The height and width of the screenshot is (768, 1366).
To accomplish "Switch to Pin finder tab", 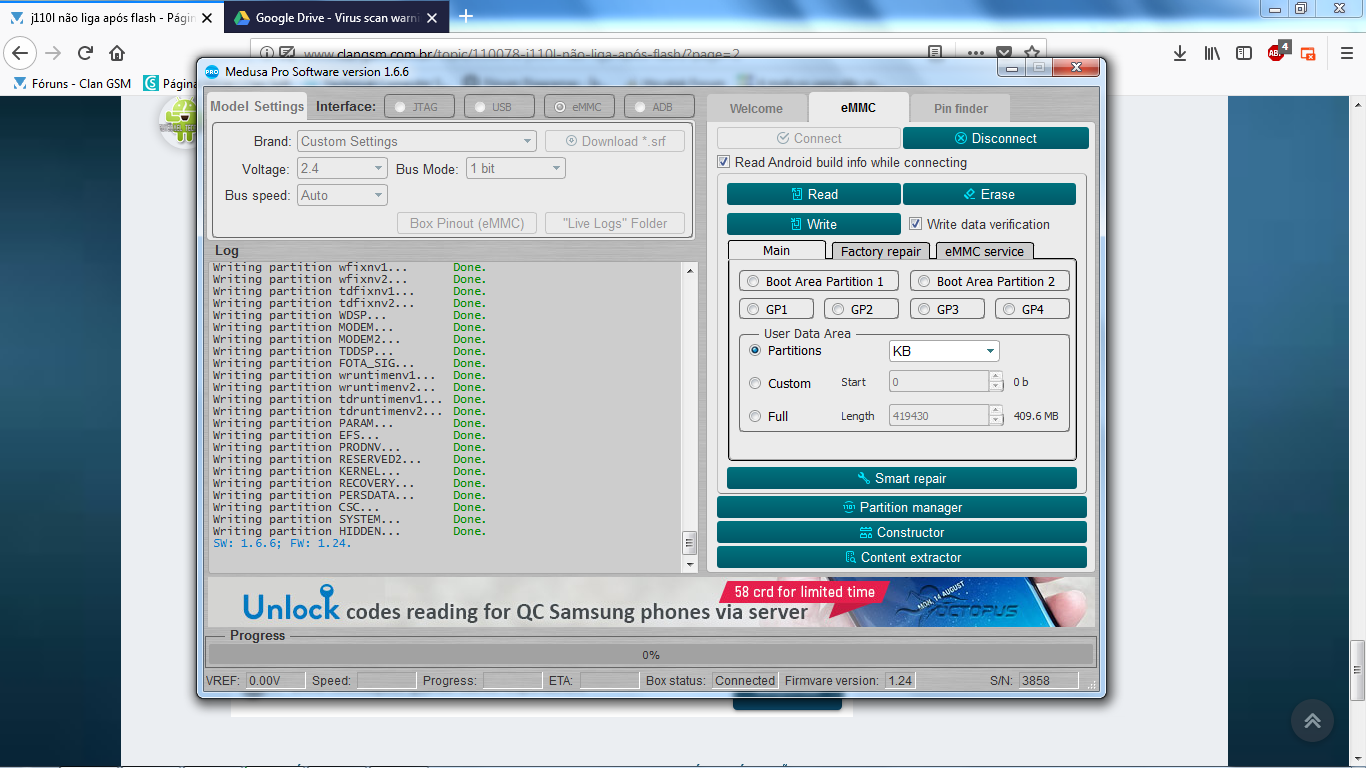I will pyautogui.click(x=961, y=108).
